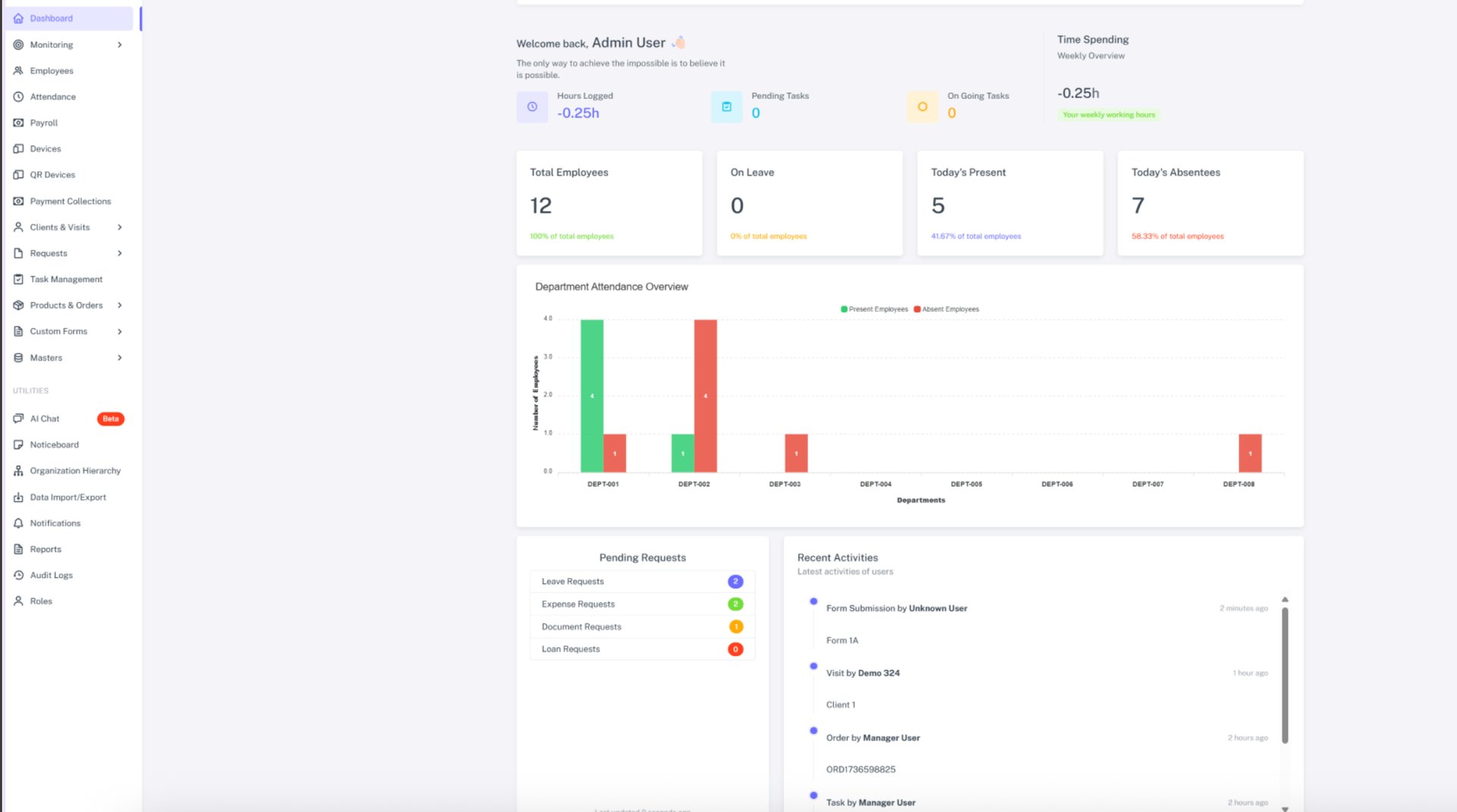Click the Dashboard home icon
The width and height of the screenshot is (1457, 812).
tap(18, 18)
